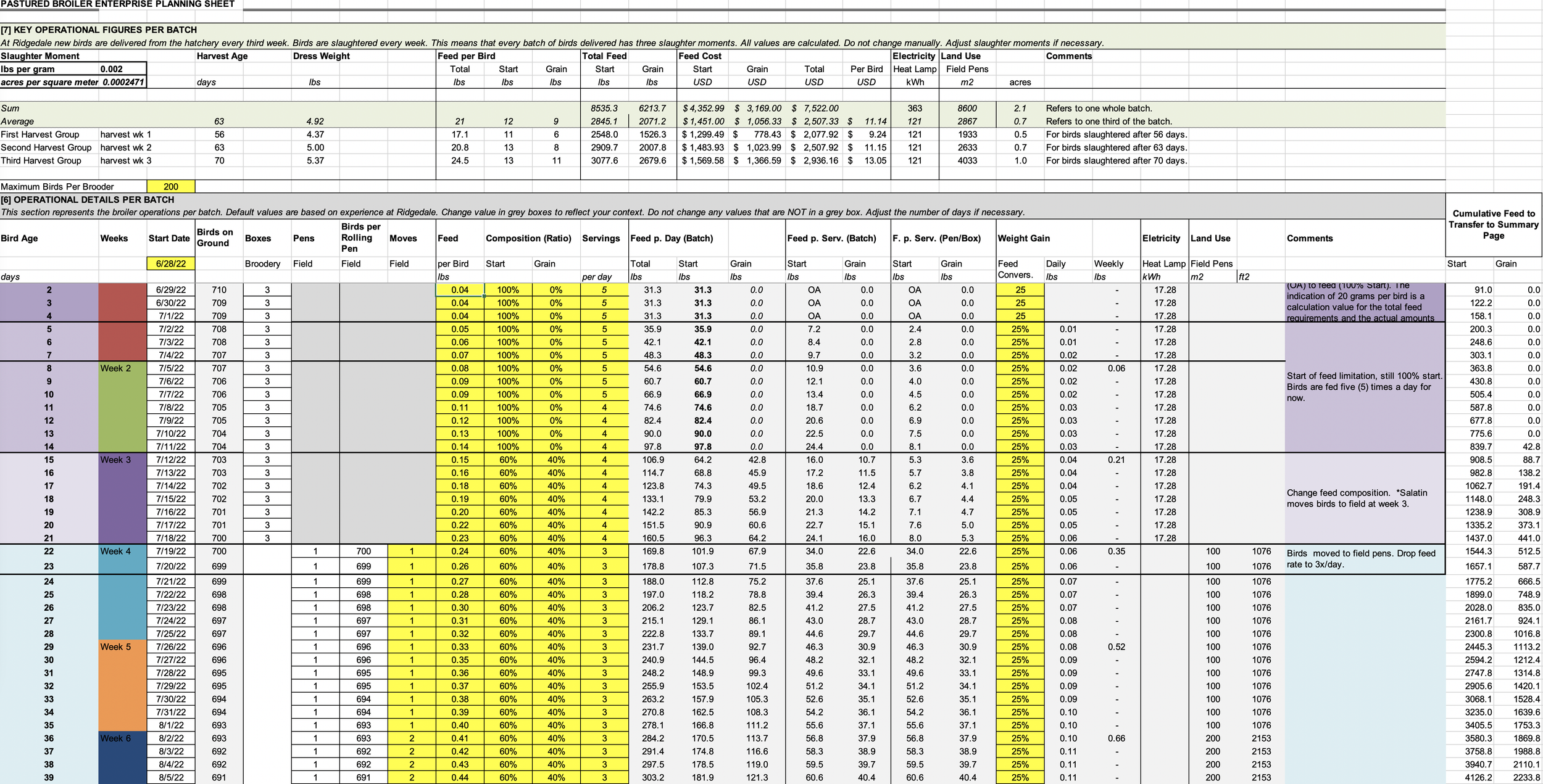Select the Operational Details Per Batch heading
This screenshot has width=1543, height=784.
(x=88, y=200)
